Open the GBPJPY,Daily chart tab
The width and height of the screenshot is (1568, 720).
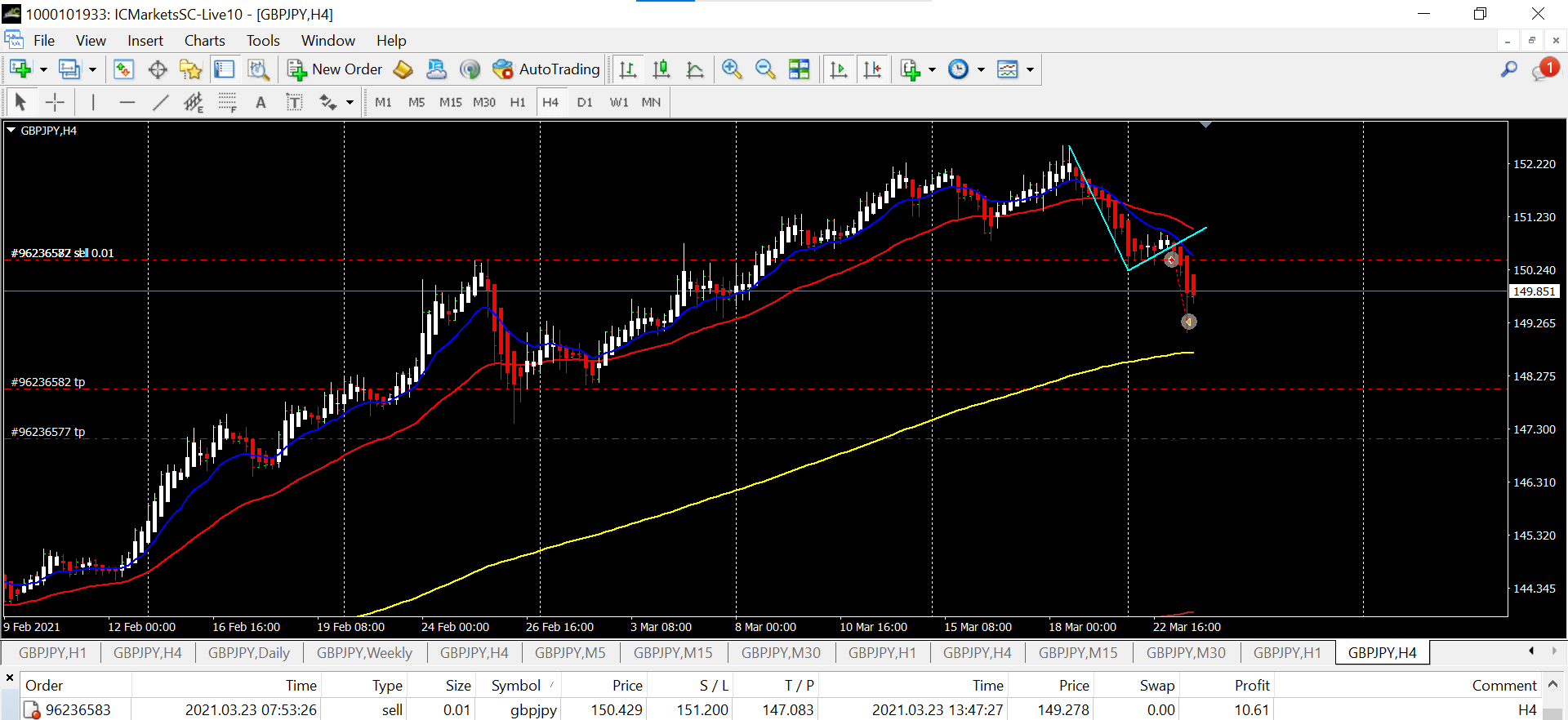pyautogui.click(x=249, y=653)
